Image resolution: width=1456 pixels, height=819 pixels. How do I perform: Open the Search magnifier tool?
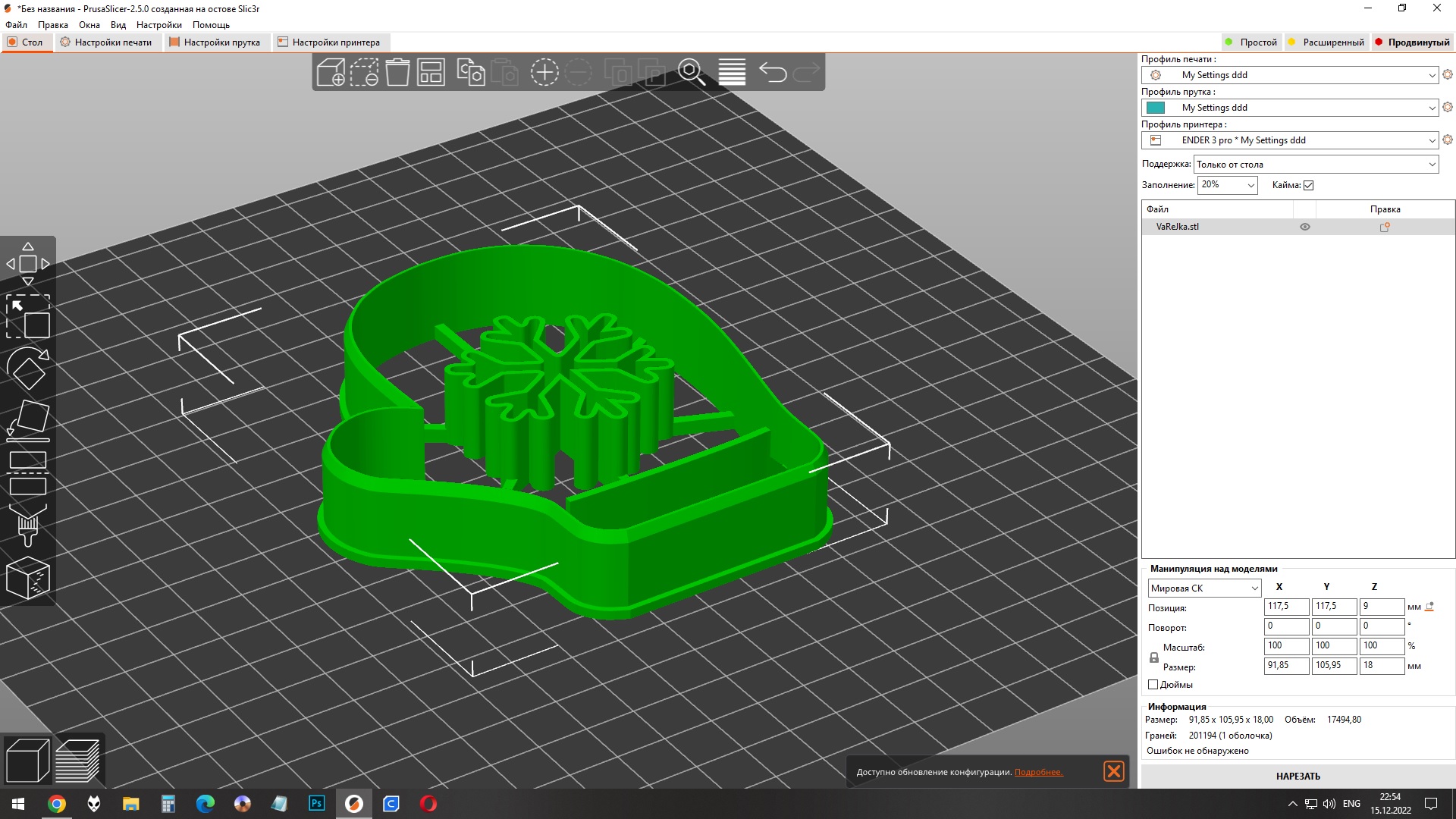(x=691, y=73)
